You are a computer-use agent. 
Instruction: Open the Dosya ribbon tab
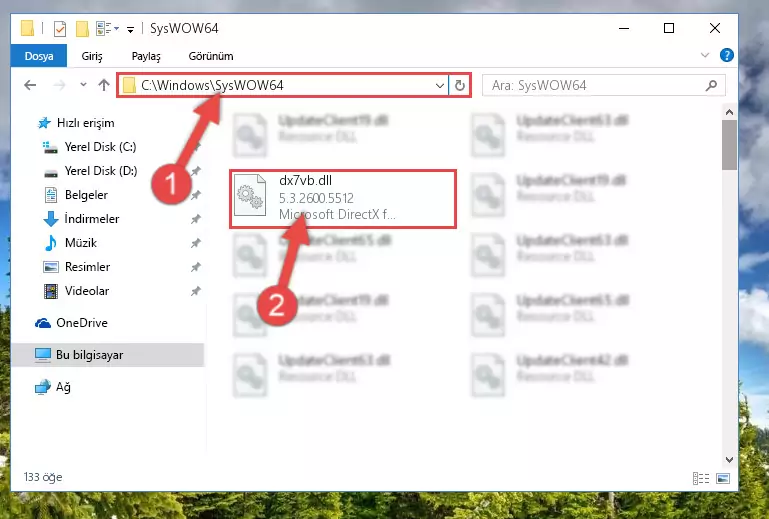[39, 56]
